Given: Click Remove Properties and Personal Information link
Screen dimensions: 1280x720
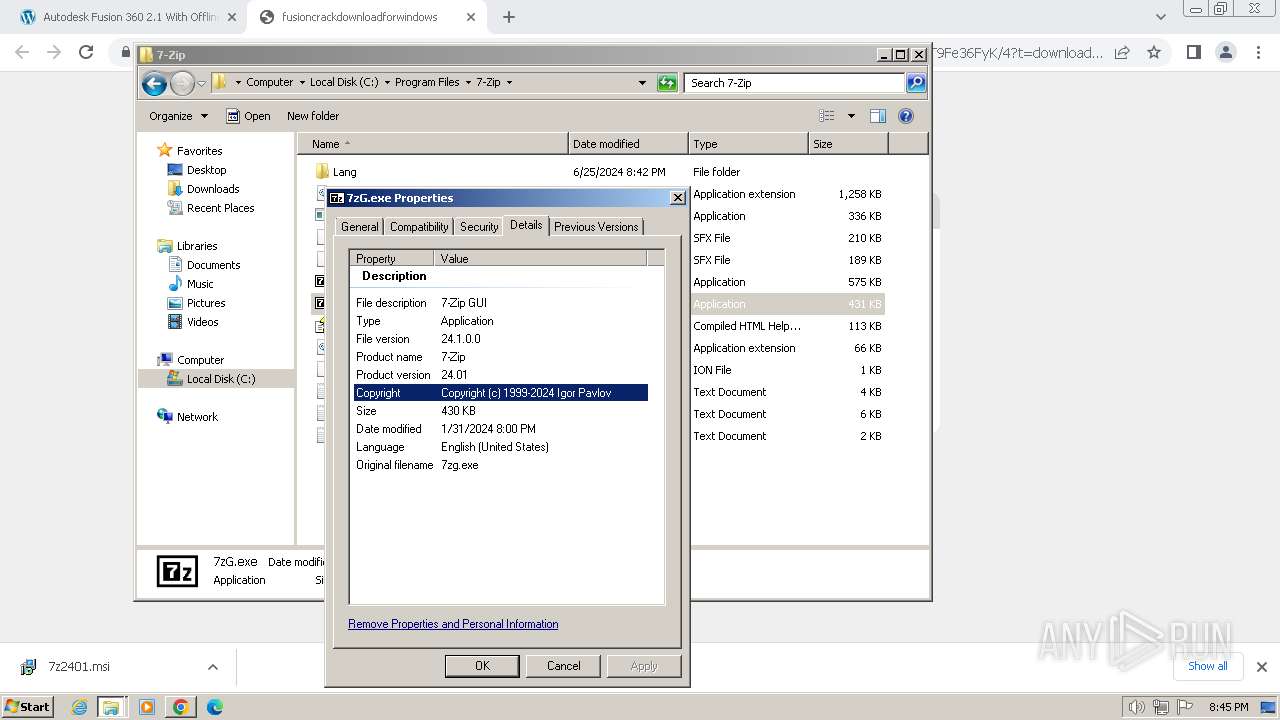Looking at the screenshot, I should [x=453, y=624].
